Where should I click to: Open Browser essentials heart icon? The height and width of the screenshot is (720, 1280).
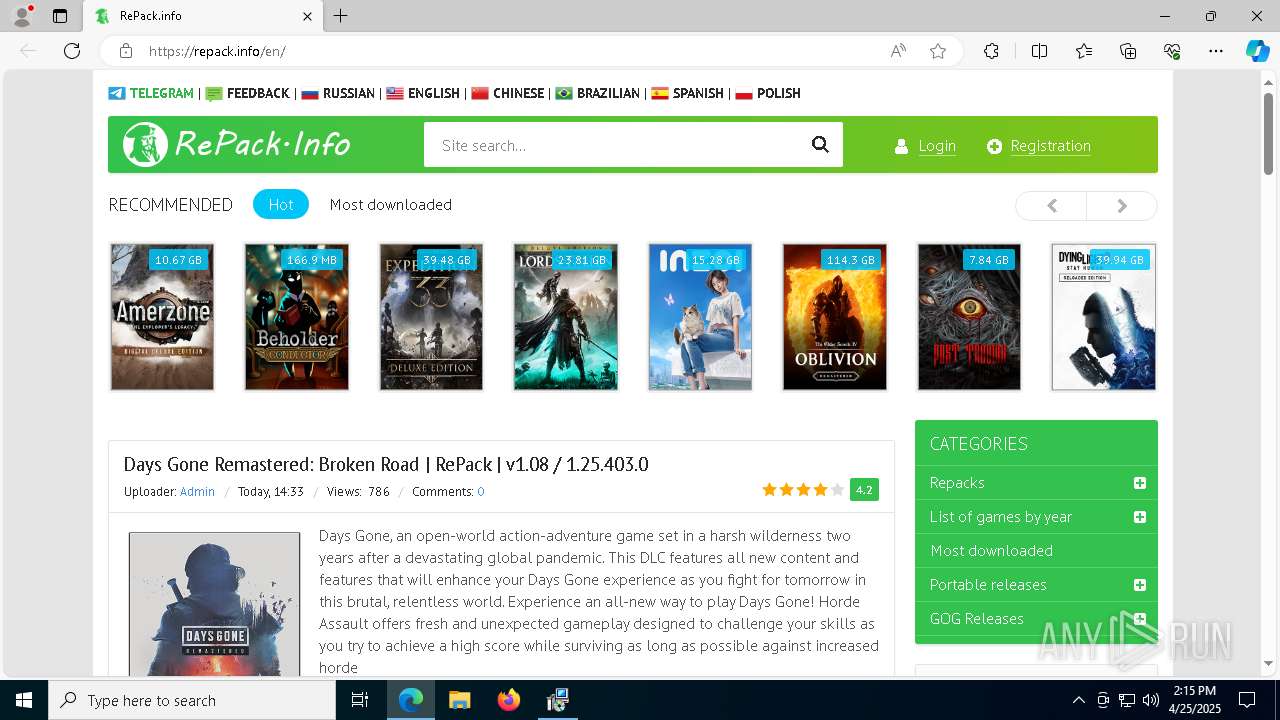tap(1172, 51)
